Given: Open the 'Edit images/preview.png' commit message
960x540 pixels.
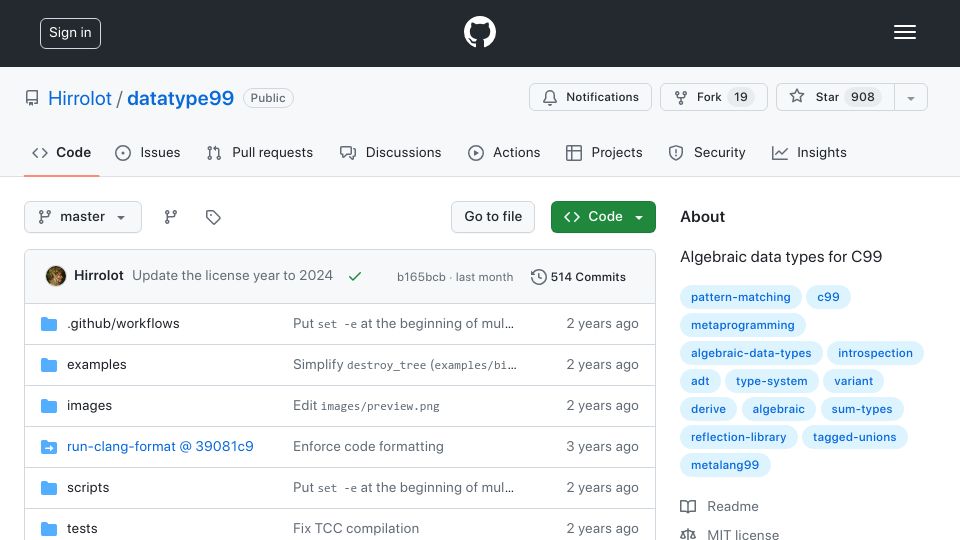Looking at the screenshot, I should (x=366, y=405).
